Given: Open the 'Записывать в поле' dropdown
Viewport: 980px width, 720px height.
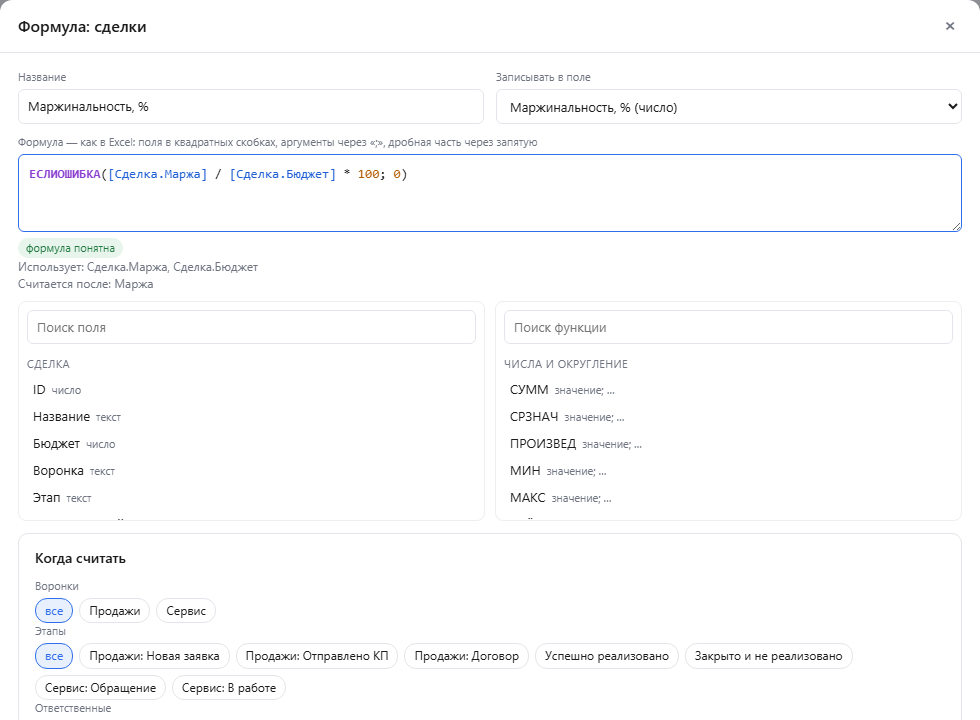Looking at the screenshot, I should pos(728,107).
